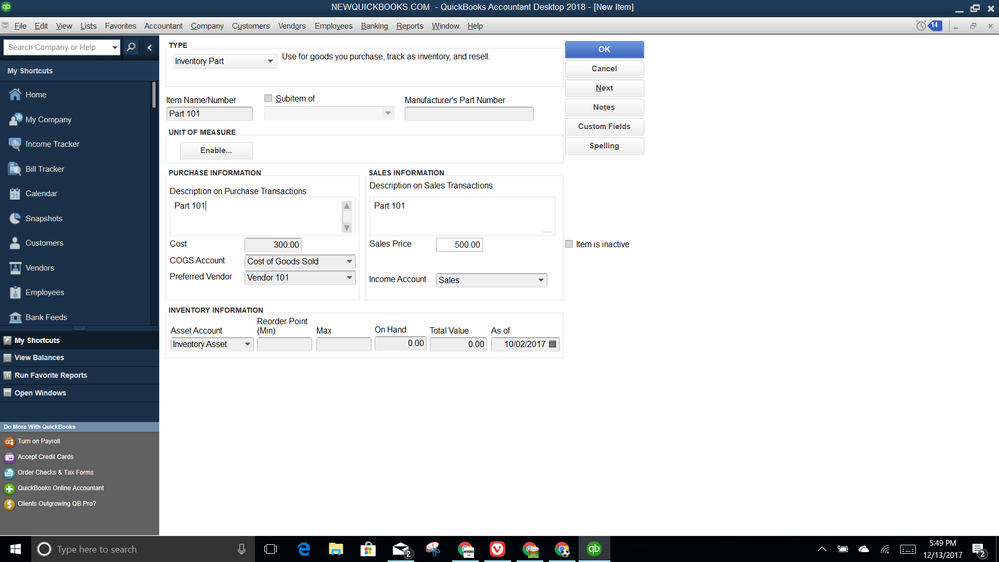
Task: Click the On Hand field
Action: click(400, 343)
